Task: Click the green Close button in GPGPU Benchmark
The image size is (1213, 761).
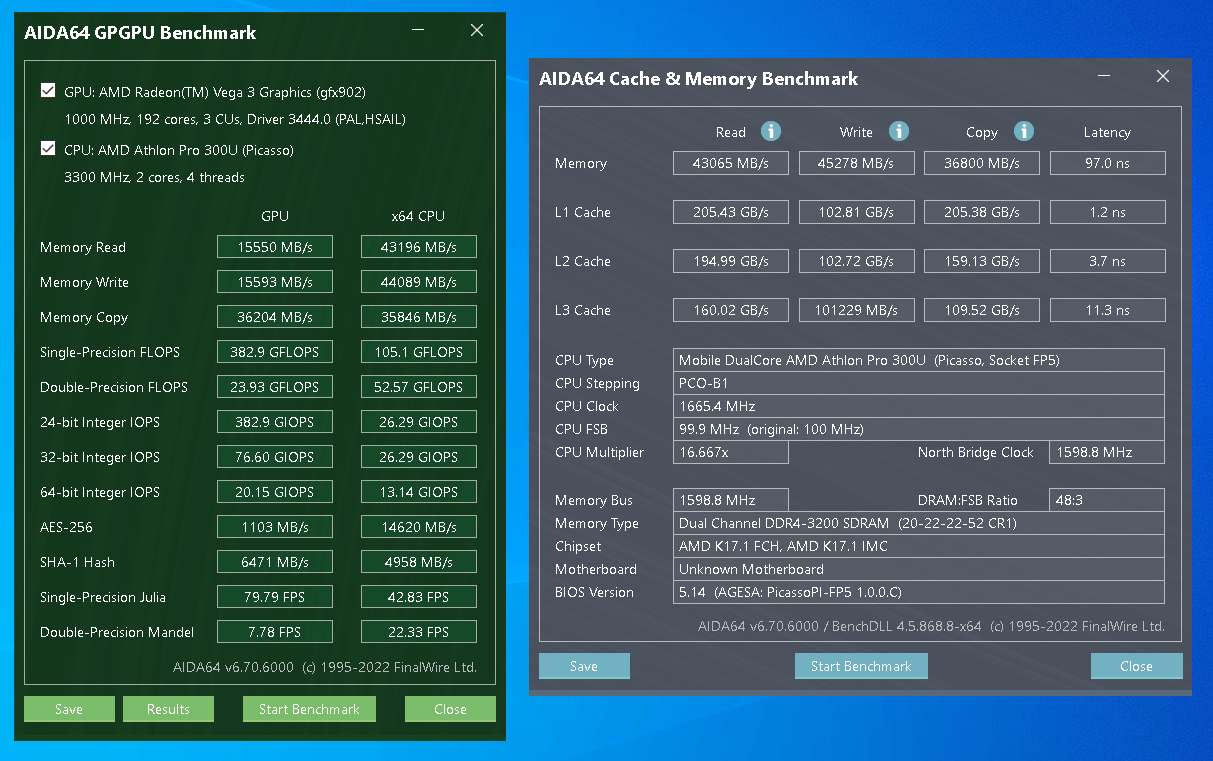Action: 450,709
